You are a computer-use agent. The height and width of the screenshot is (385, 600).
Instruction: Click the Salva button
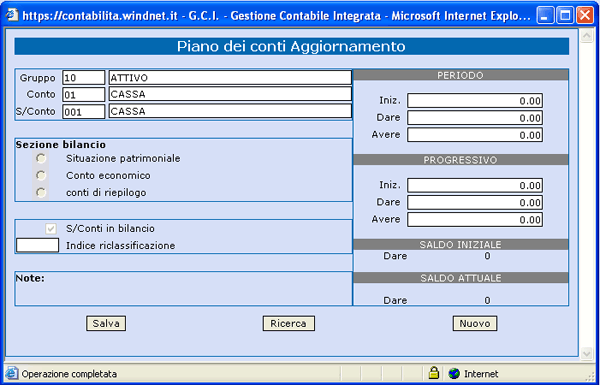(106, 323)
